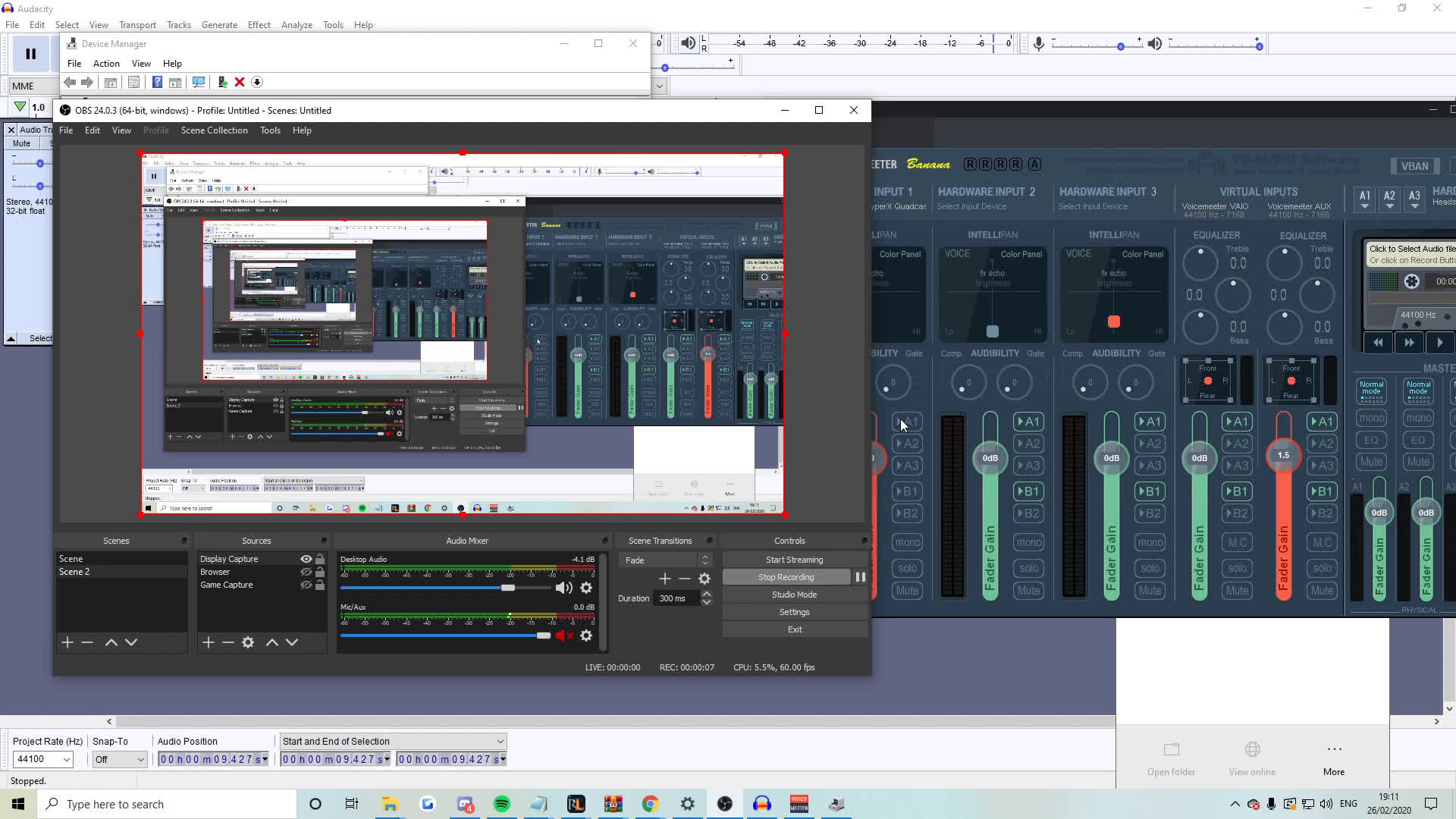Click Start Streaming in OBS Controls
1456x819 pixels.
(x=794, y=560)
